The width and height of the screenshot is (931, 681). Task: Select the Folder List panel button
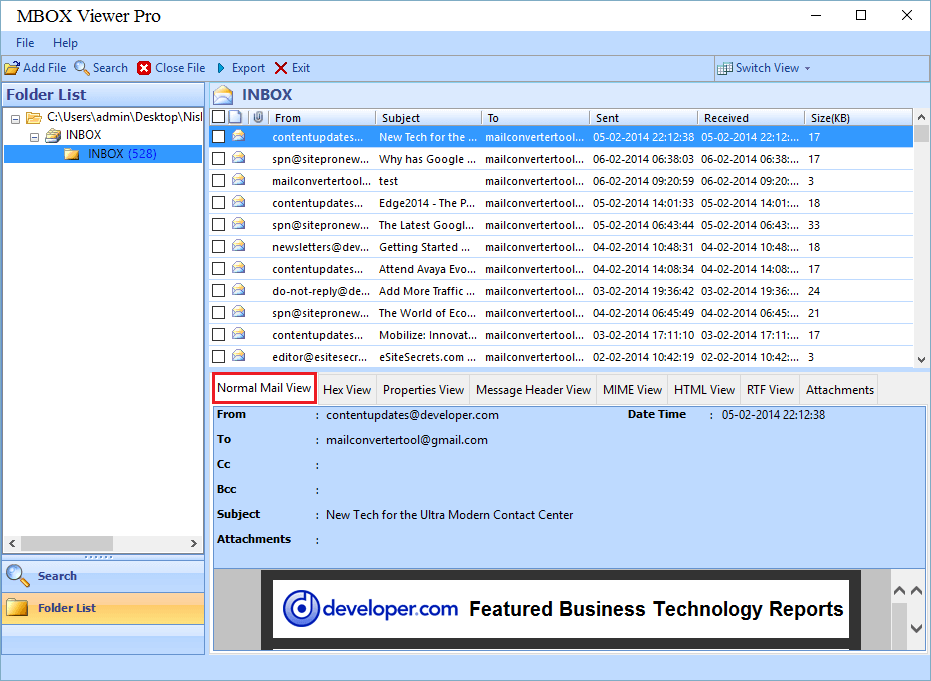(66, 608)
